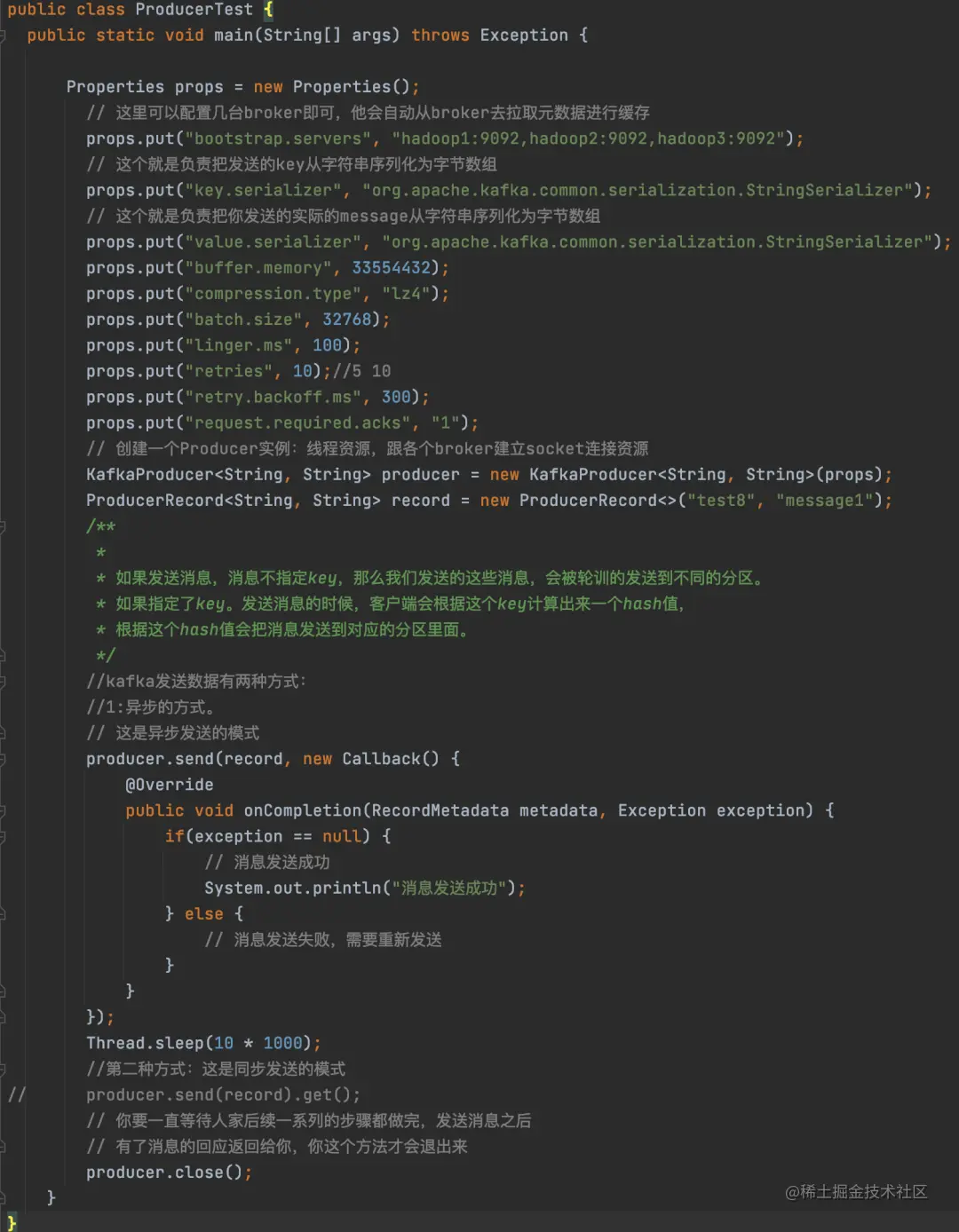Viewport: 959px width, 1232px height.
Task: Click the "compression.type" string
Action: [x=273, y=293]
